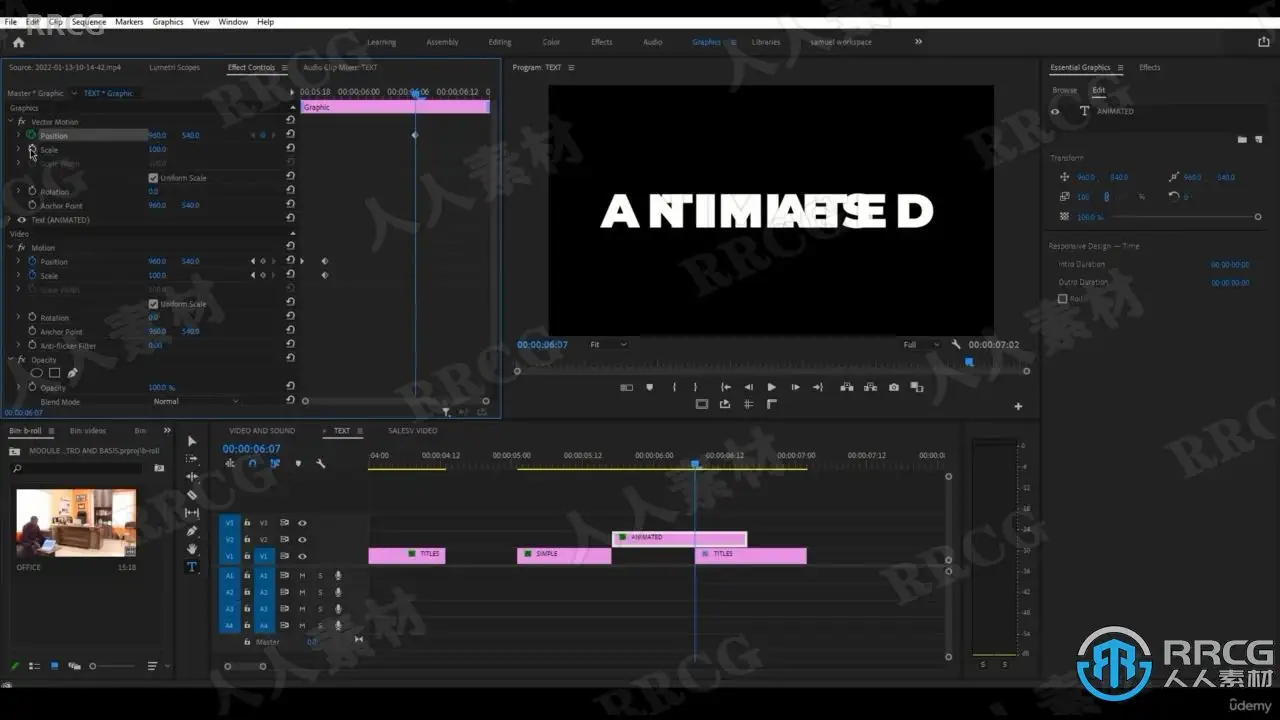Viewport: 1280px width, 720px height.
Task: Hide ANIMATED layer in Essential Graphics
Action: point(1054,112)
